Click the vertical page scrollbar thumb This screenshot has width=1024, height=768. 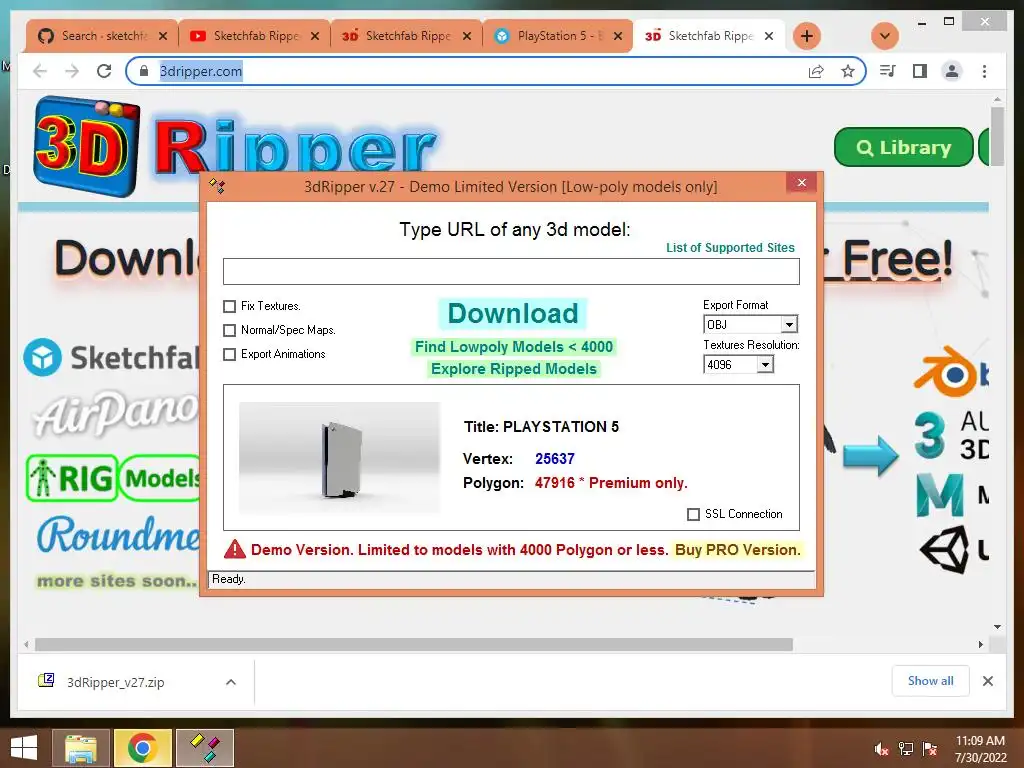(x=997, y=136)
